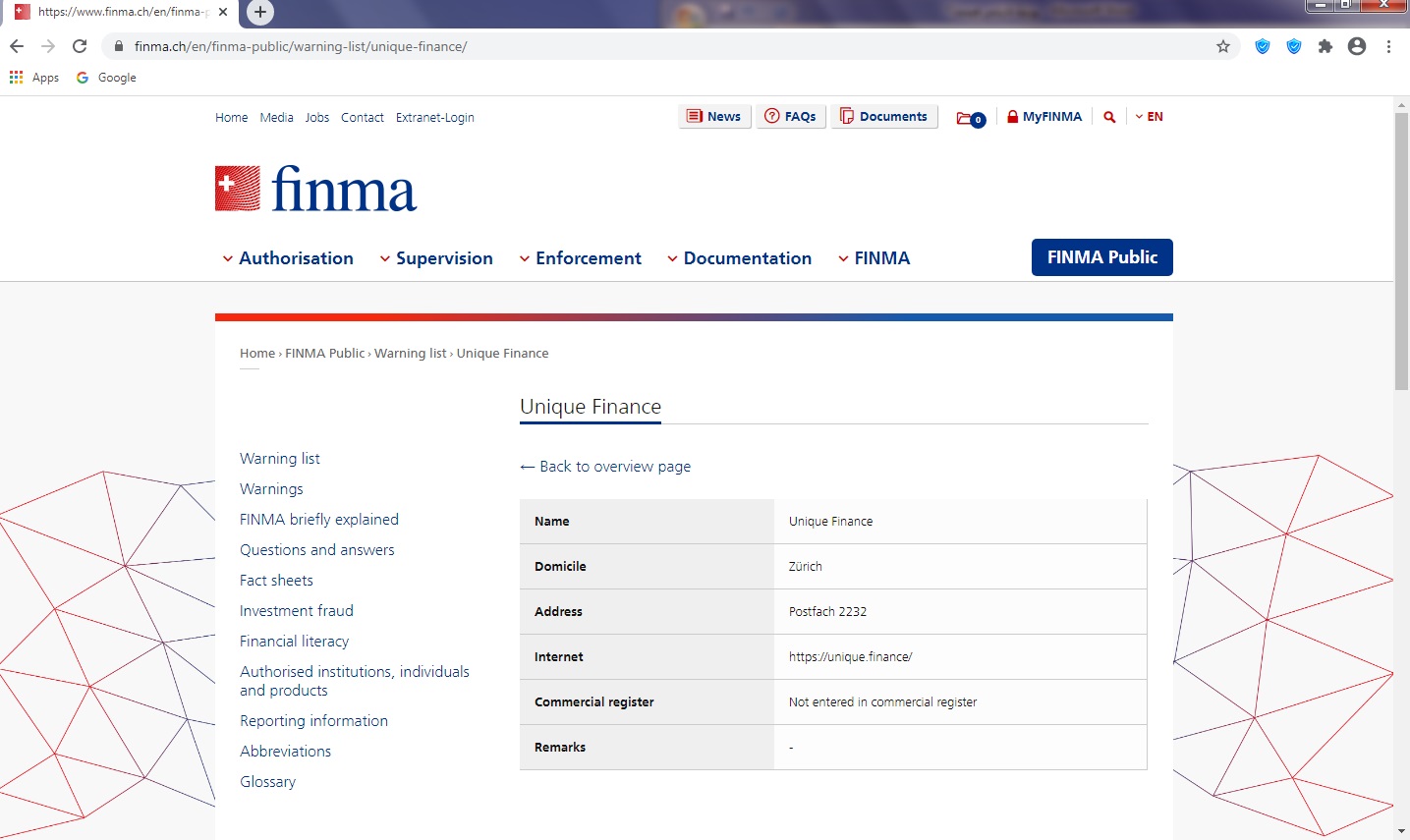Image resolution: width=1410 pixels, height=840 pixels.
Task: Open the first blue shield extension
Action: pyautogui.click(x=1263, y=46)
